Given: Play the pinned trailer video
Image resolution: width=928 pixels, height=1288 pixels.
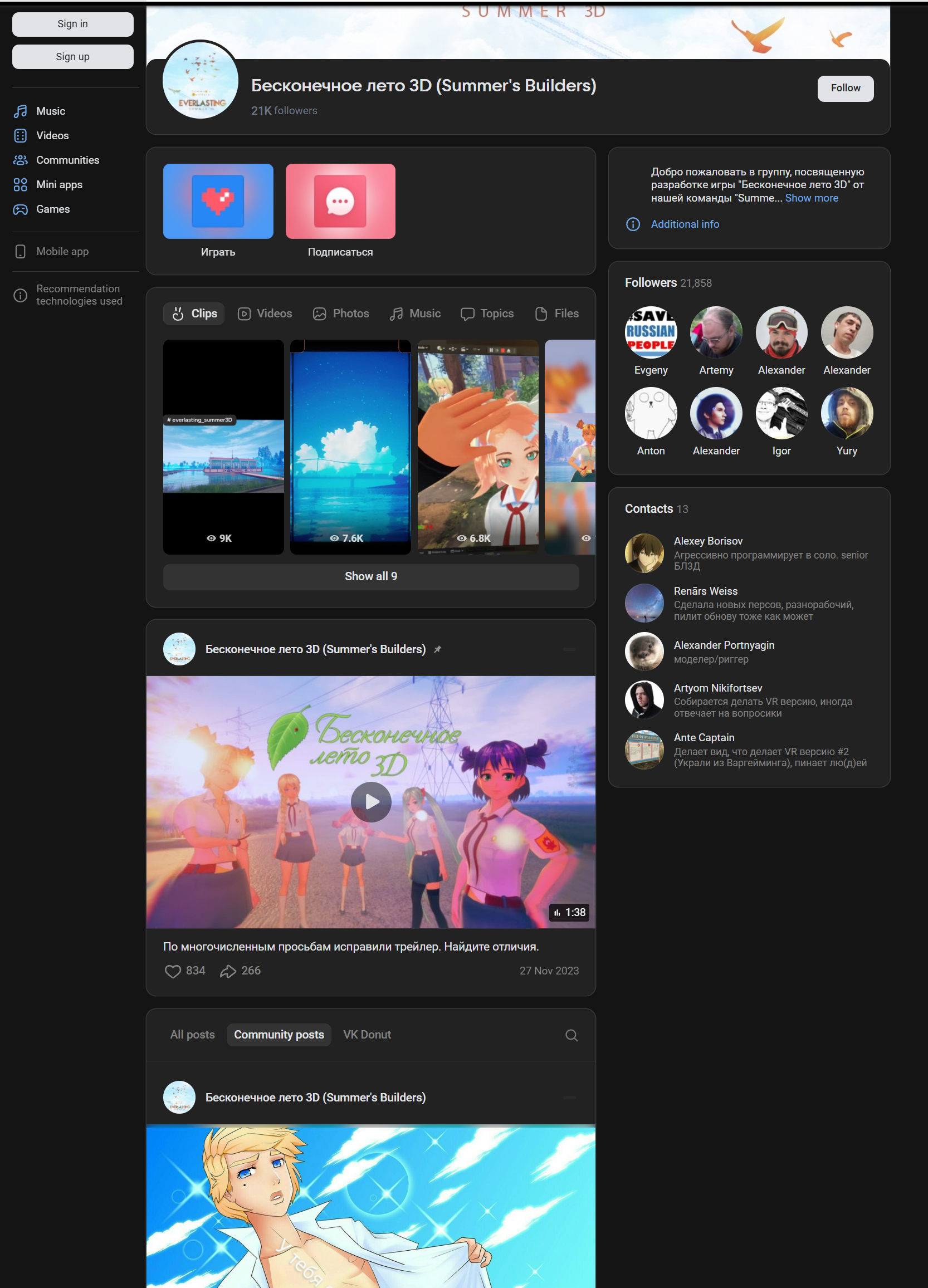Looking at the screenshot, I should (x=371, y=802).
